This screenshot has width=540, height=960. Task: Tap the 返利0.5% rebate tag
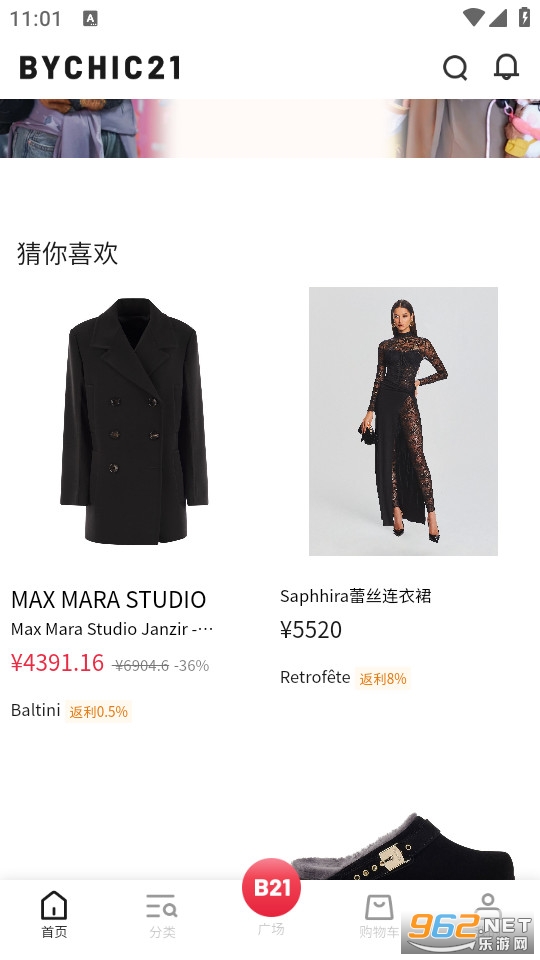pos(99,711)
